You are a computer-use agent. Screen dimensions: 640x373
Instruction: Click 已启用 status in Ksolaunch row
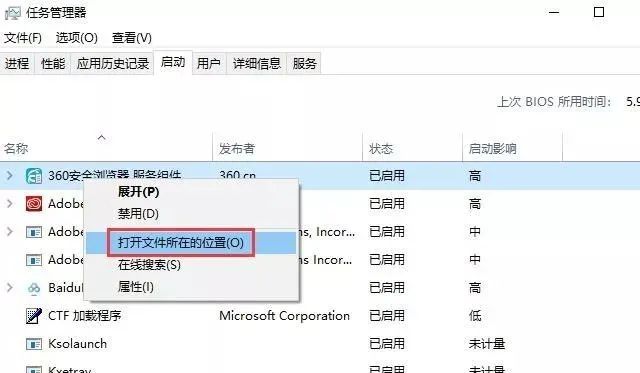click(387, 344)
